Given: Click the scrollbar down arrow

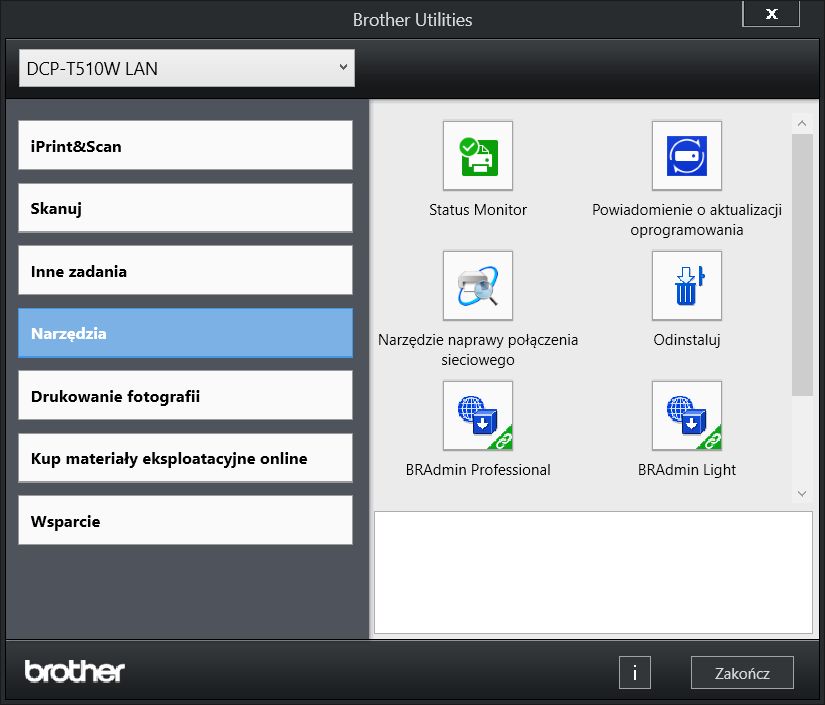Looking at the screenshot, I should 802,494.
